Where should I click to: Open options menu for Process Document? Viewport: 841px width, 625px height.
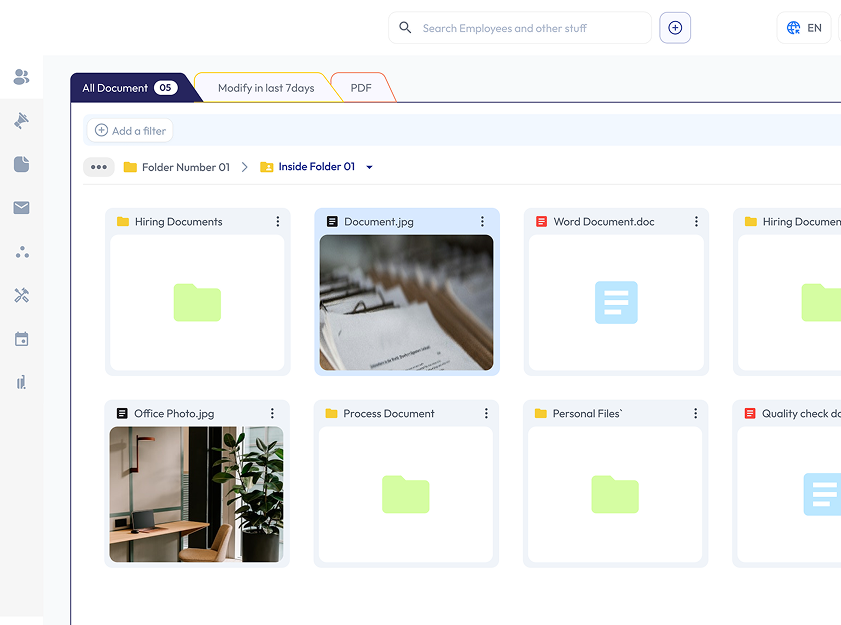coord(486,413)
